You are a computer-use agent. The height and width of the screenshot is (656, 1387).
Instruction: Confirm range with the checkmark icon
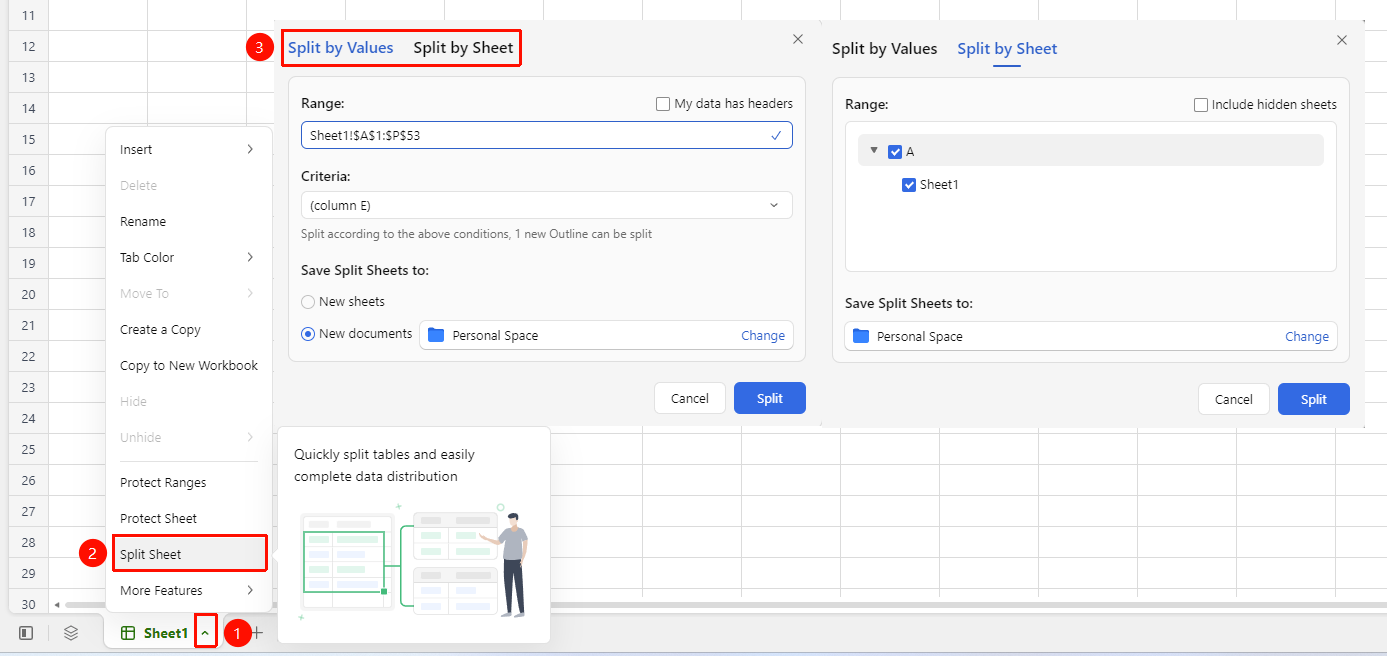776,135
